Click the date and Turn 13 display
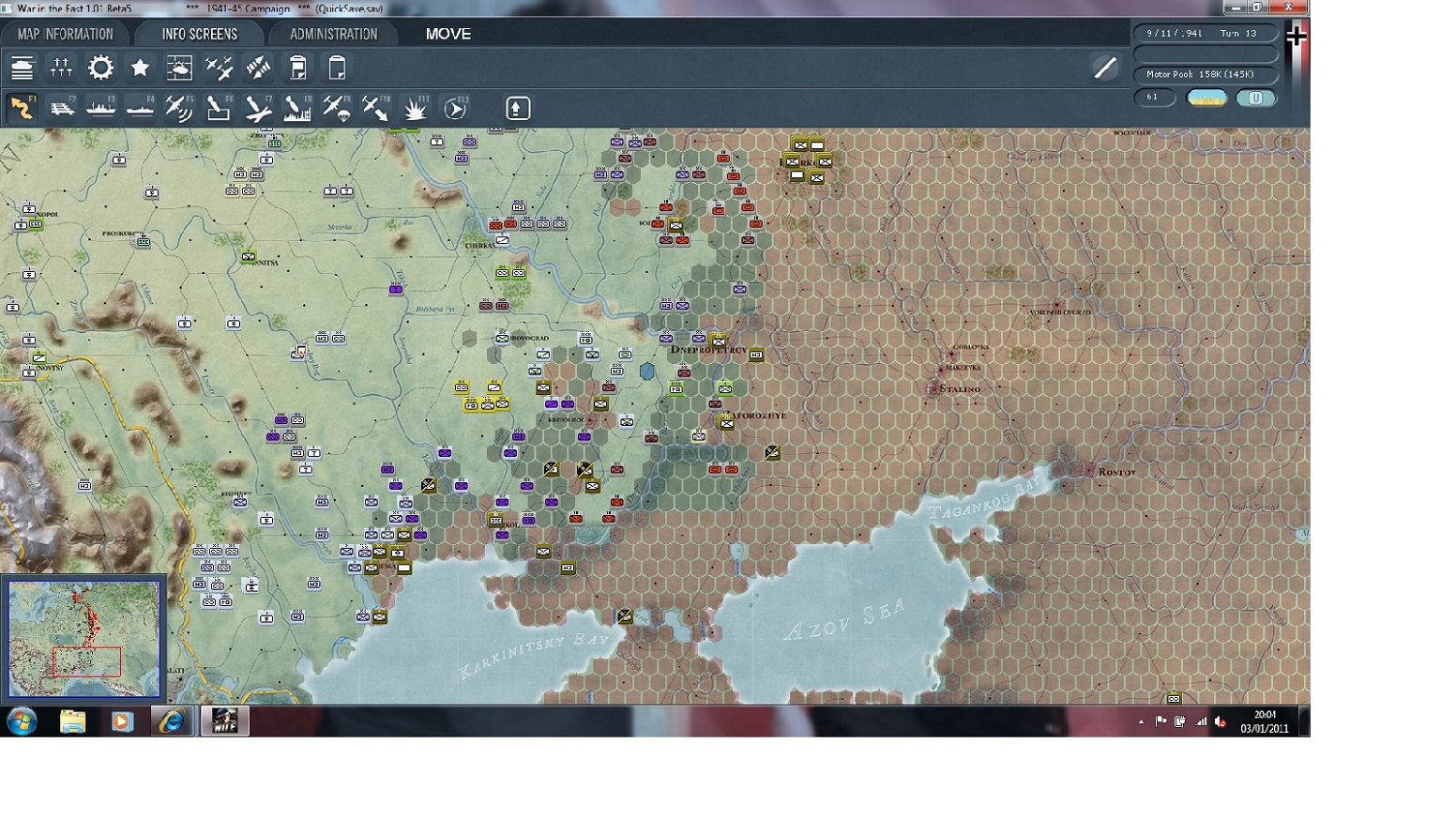The width and height of the screenshot is (1456, 819). (x=1206, y=33)
